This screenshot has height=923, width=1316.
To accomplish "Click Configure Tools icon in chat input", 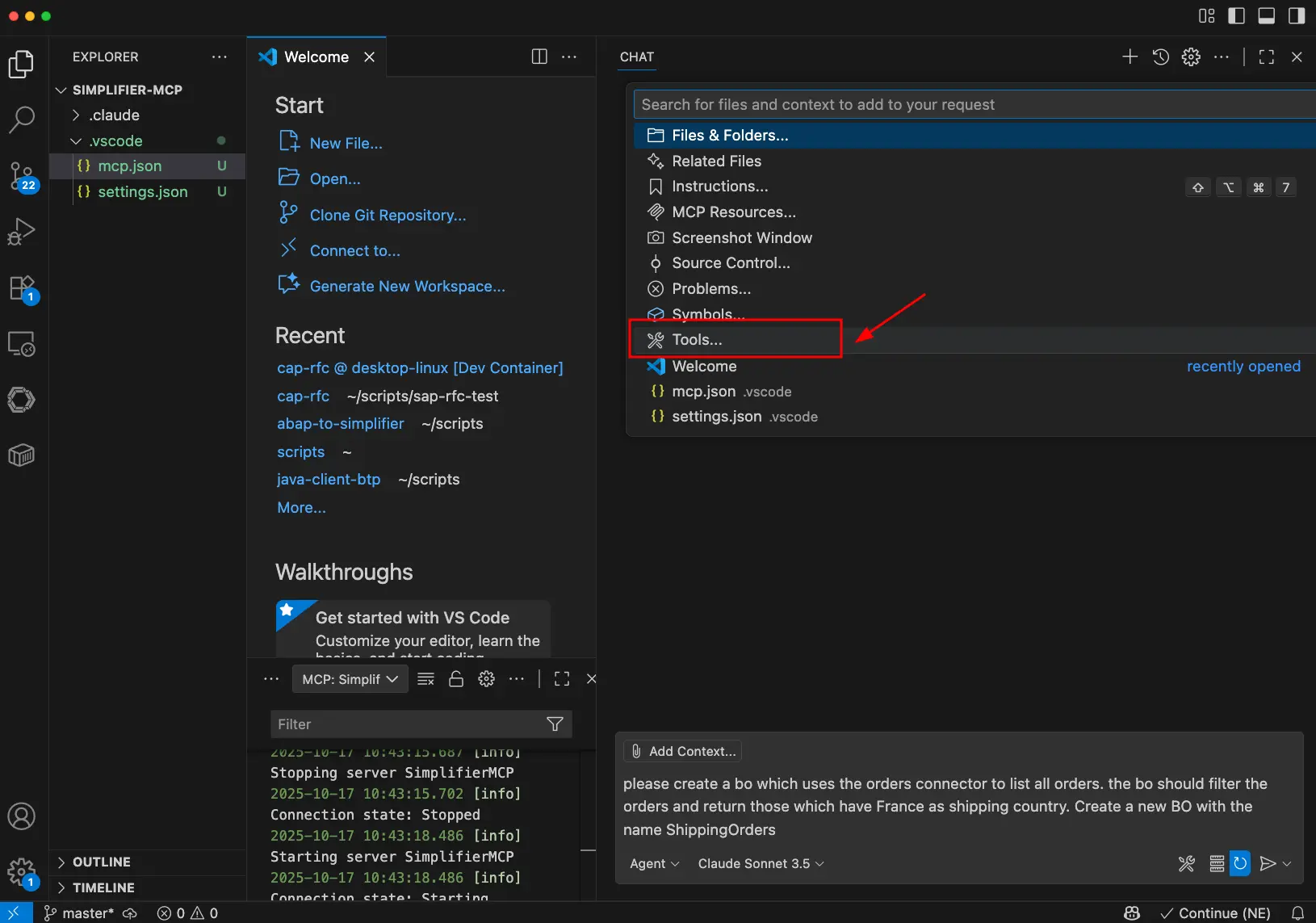I will tap(1186, 863).
